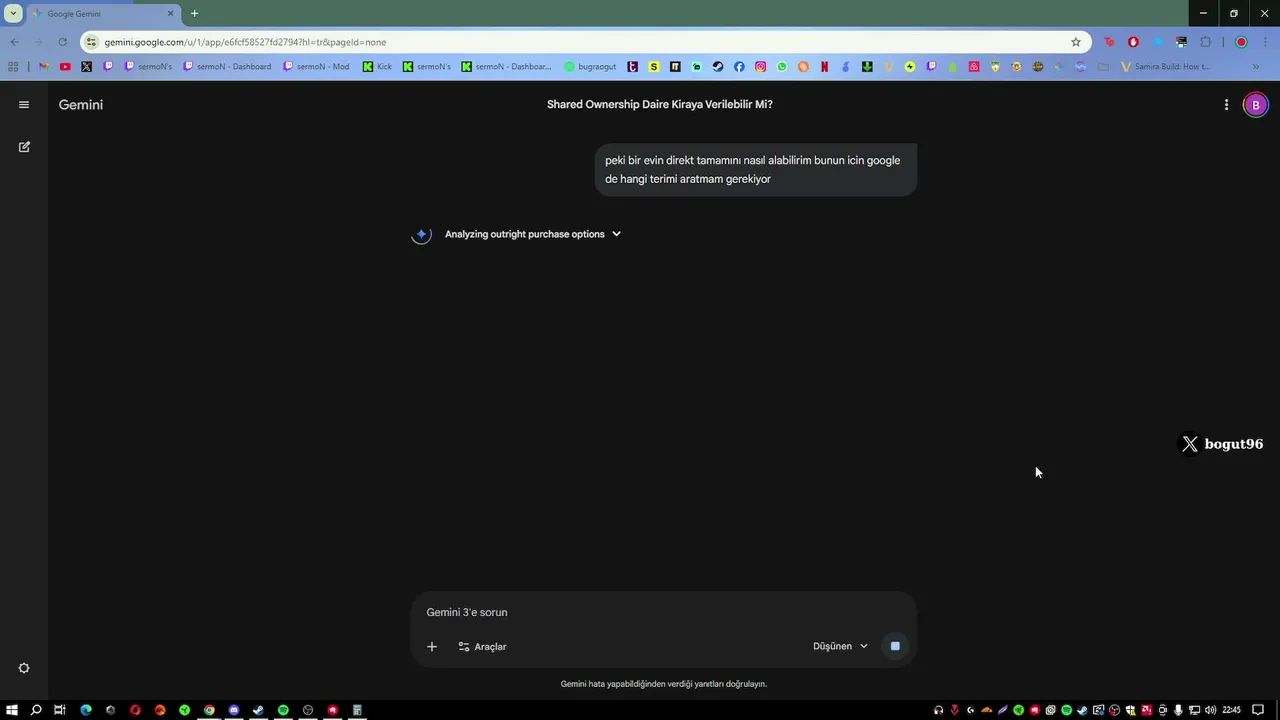Bookmark this page with the star icon

(x=1076, y=42)
